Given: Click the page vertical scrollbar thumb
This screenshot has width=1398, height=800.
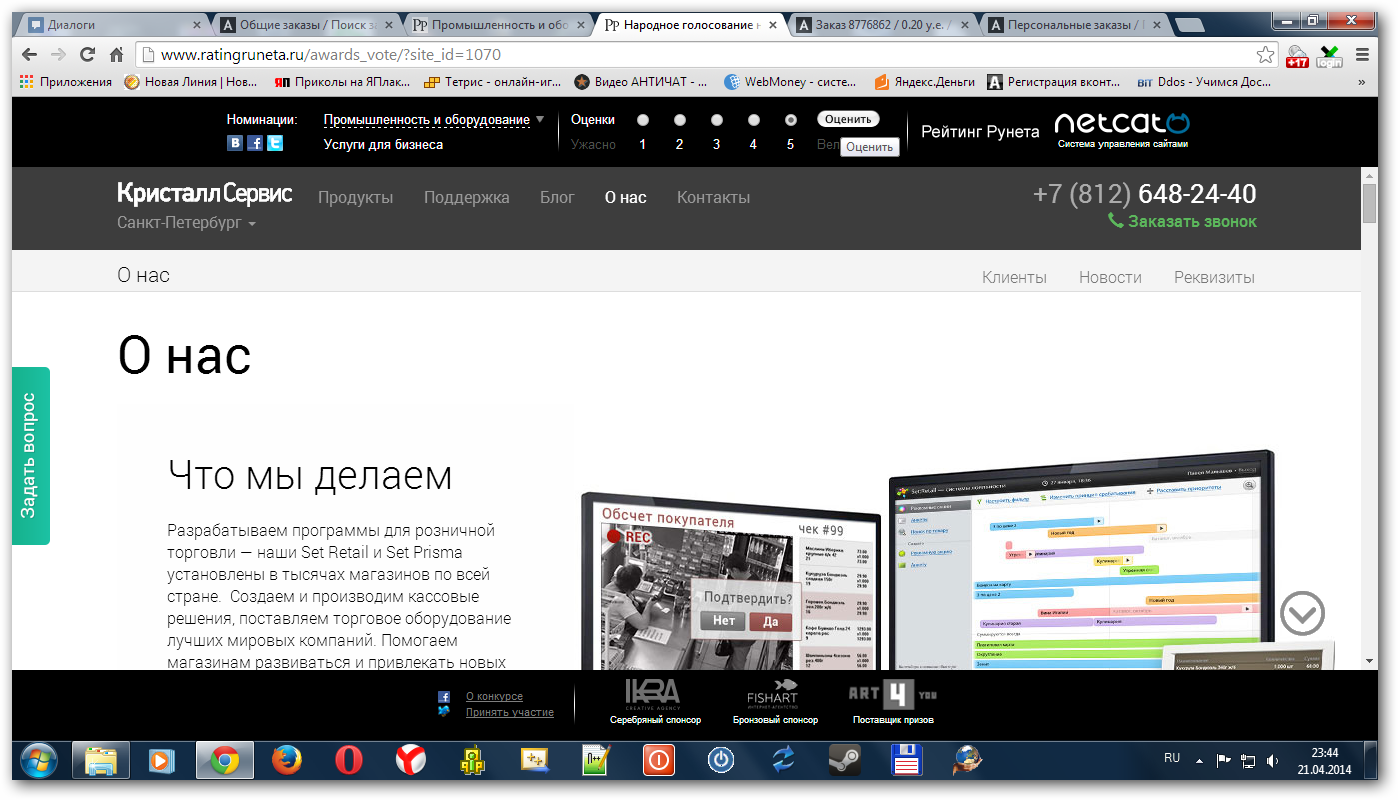Looking at the screenshot, I should coord(1369,203).
